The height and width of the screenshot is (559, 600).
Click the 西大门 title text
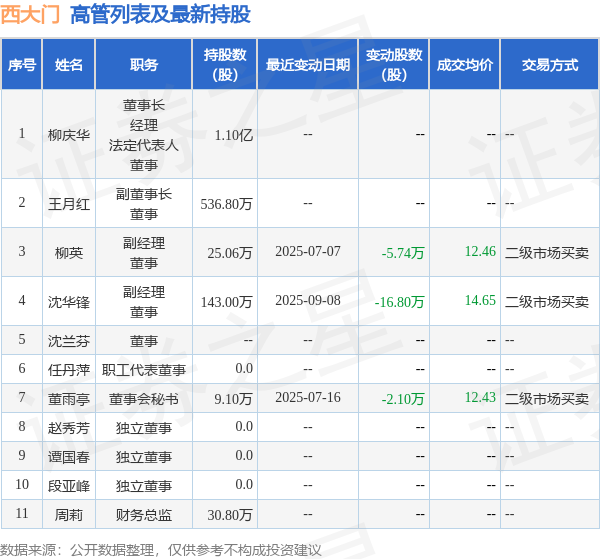point(30,15)
